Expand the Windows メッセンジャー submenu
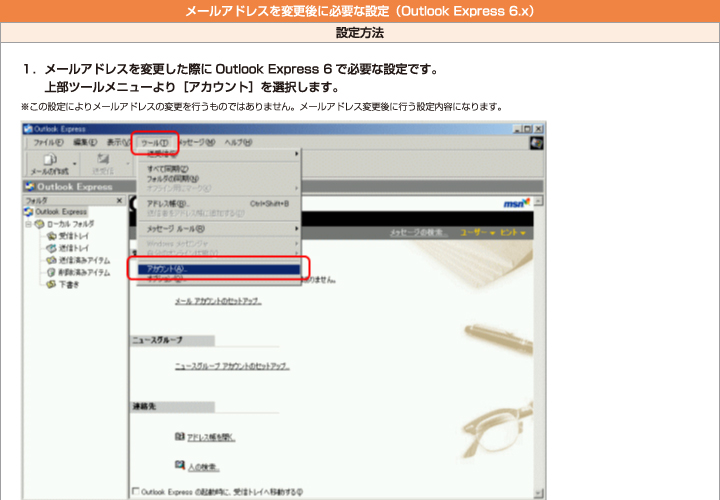Screen dimensions: 720x500 (297, 243)
